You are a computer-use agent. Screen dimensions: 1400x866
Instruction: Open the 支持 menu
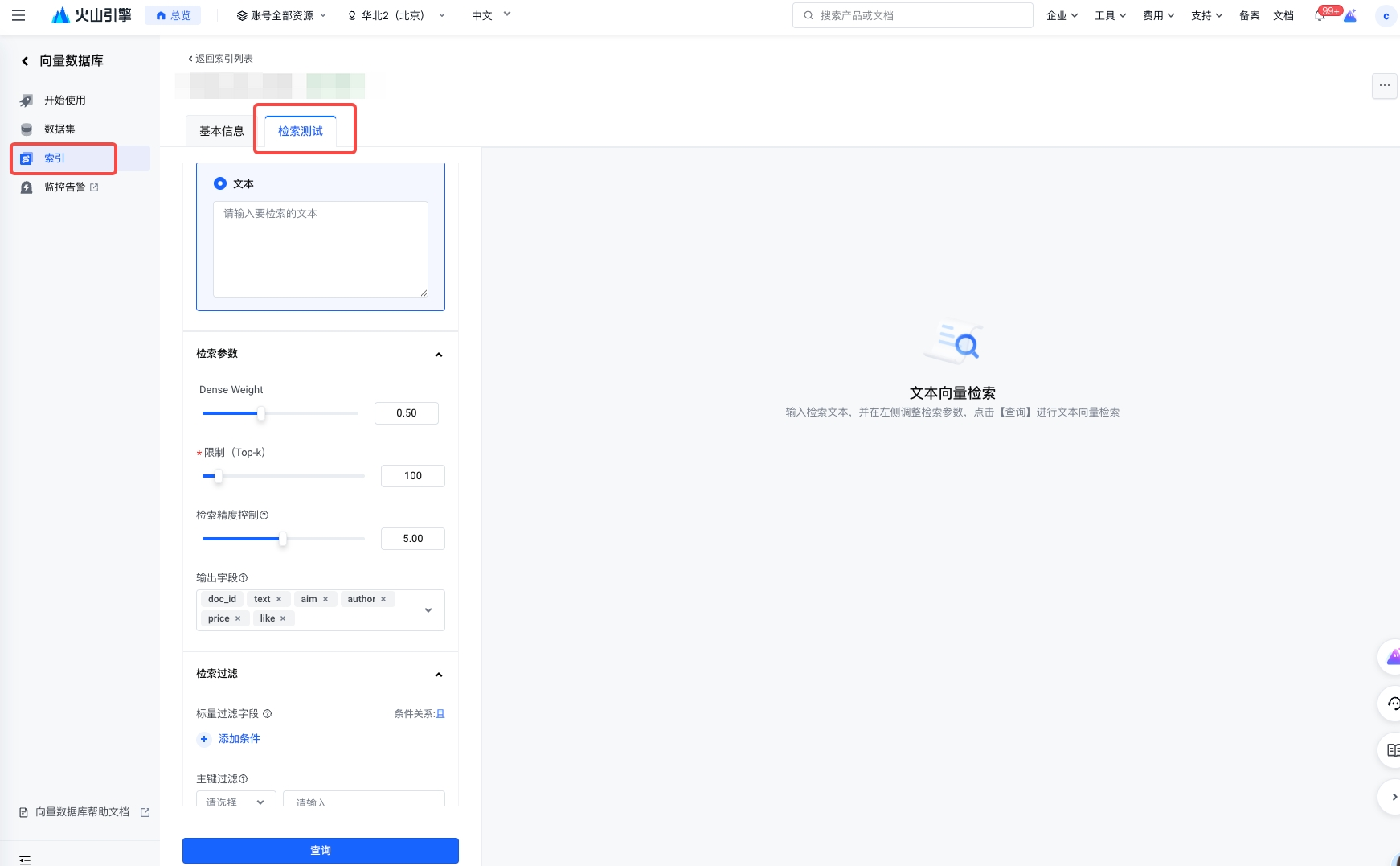coord(1206,15)
